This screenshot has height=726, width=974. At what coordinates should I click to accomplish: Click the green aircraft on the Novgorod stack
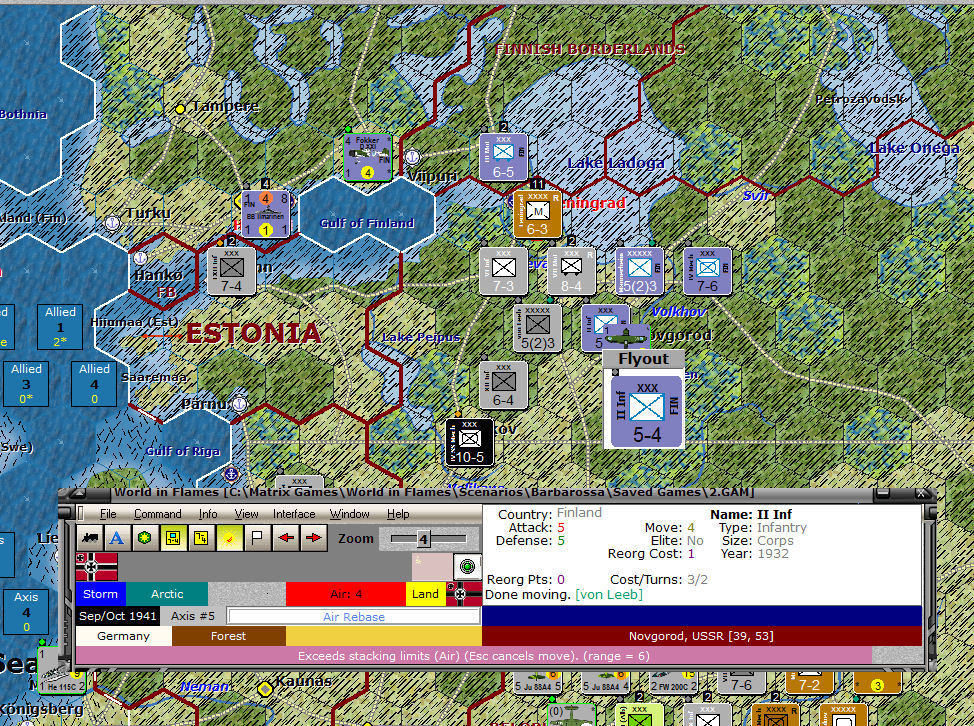[x=626, y=336]
